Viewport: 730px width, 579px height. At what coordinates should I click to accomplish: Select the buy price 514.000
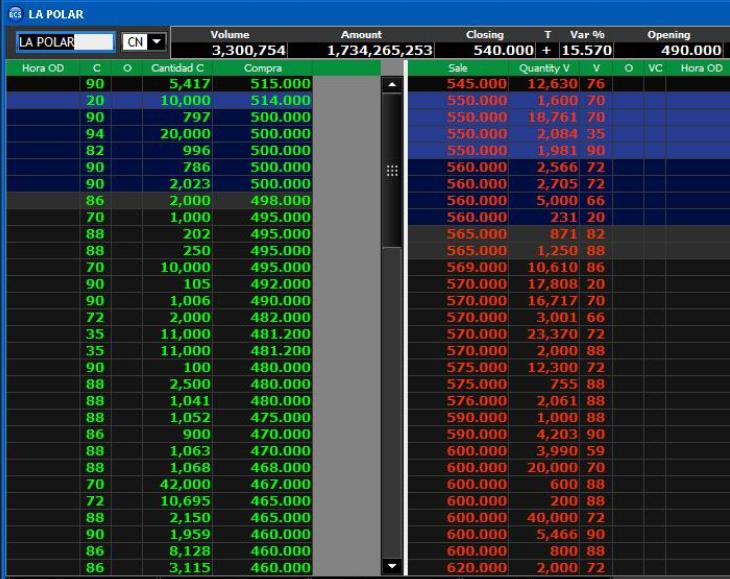pos(280,101)
